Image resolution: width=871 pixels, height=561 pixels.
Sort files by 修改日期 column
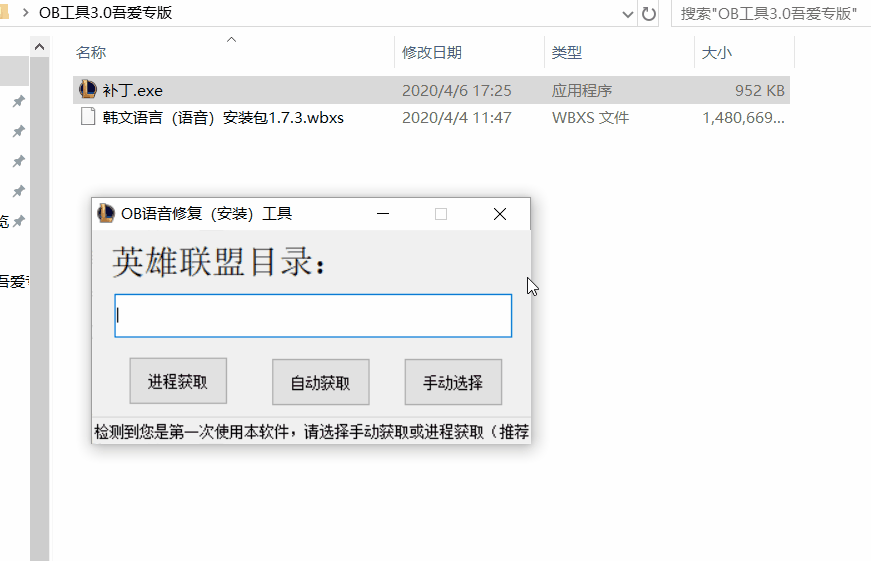pos(432,53)
